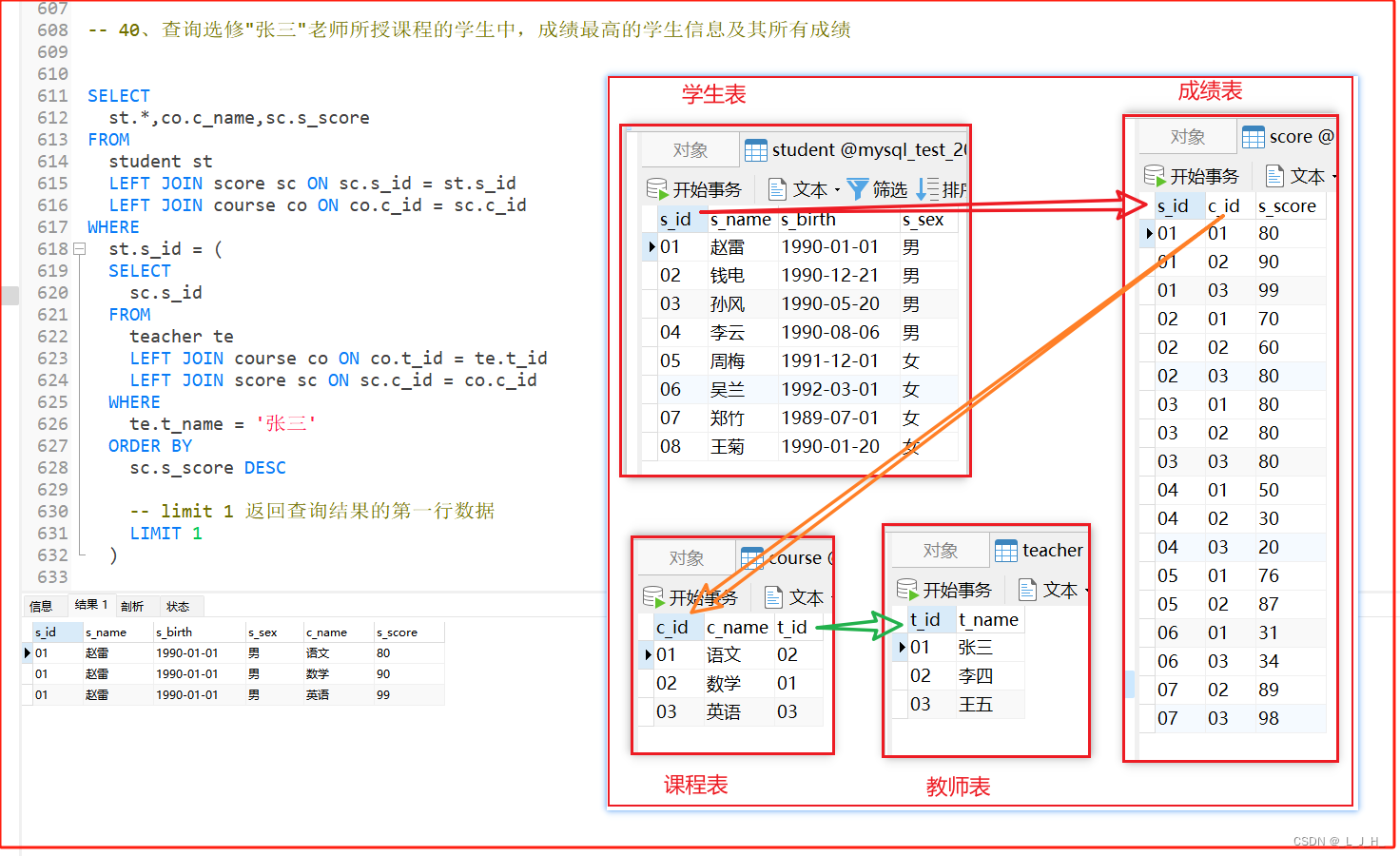The height and width of the screenshot is (856, 1400).
Task: Click the course table icon in the course window tab
Action: click(752, 557)
